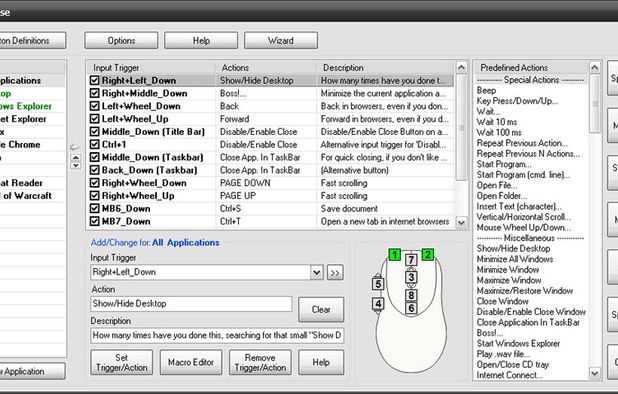Choose Key Press/Down/Up... predefined action
This screenshot has height=394, width=618.
coord(517,101)
